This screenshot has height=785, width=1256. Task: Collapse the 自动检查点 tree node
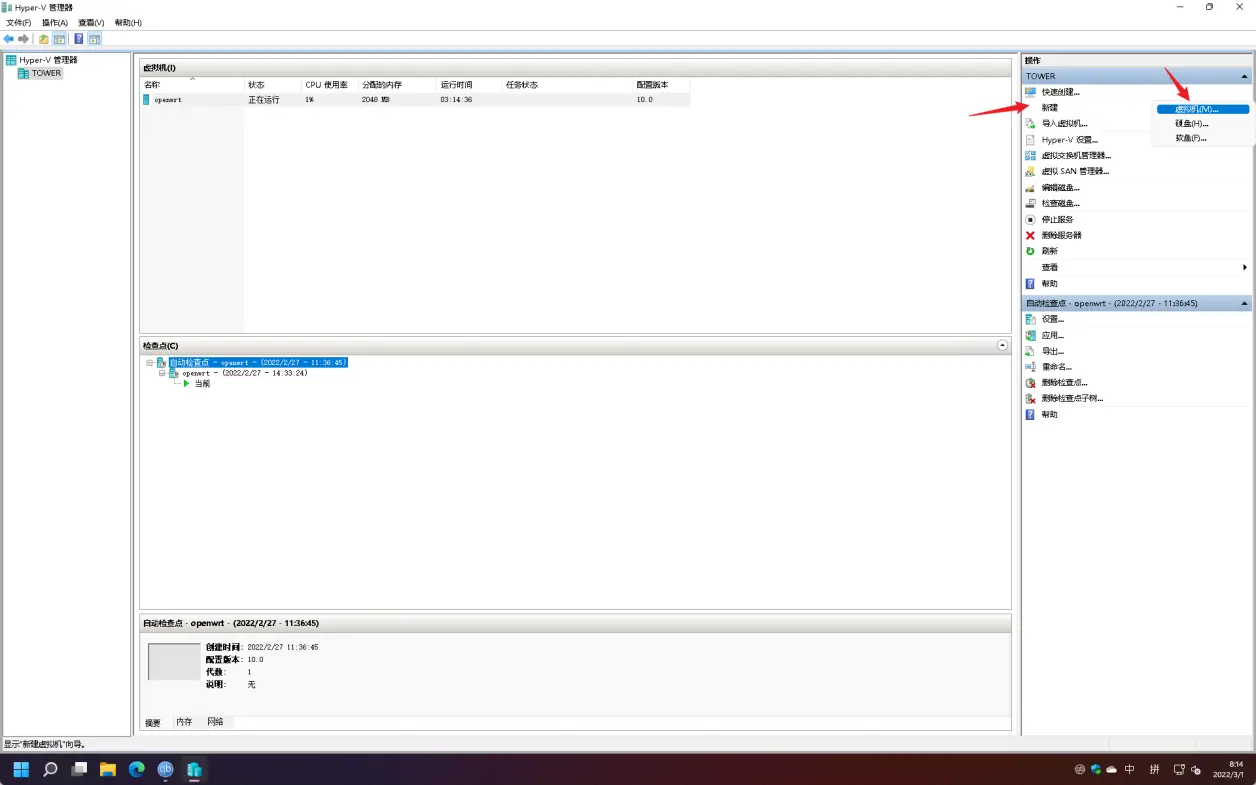click(149, 362)
